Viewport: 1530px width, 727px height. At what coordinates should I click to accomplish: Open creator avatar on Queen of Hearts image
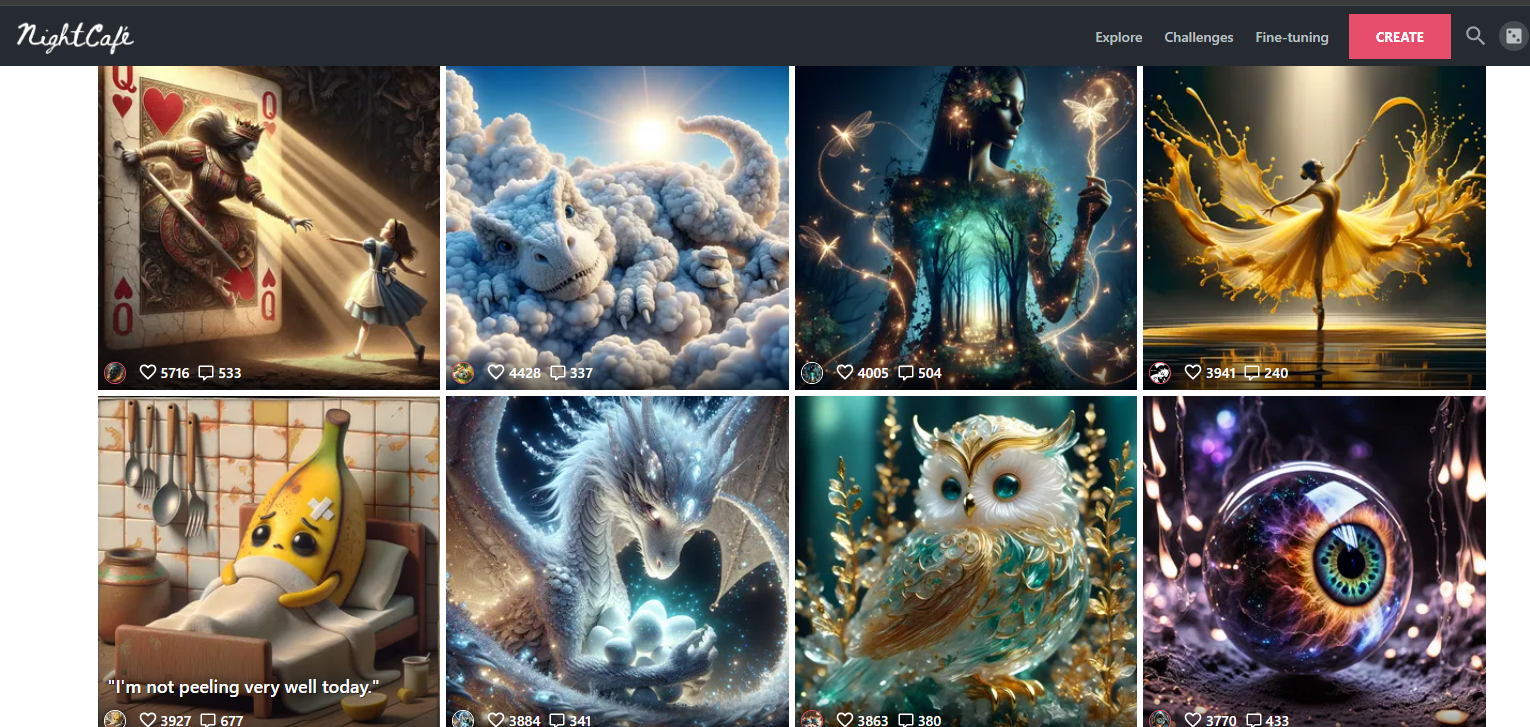pos(115,372)
